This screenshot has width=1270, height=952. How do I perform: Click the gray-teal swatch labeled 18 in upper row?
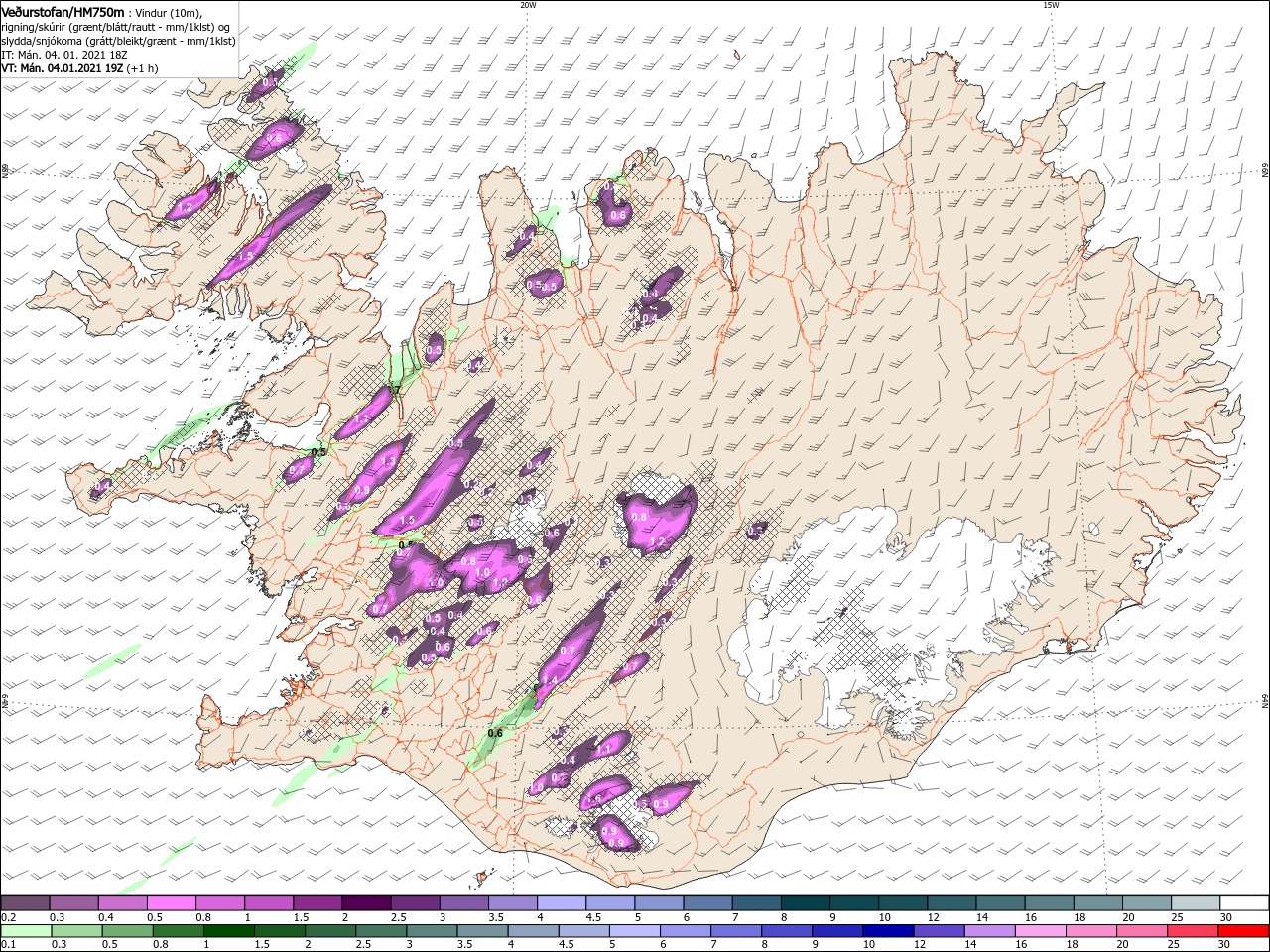1097,903
